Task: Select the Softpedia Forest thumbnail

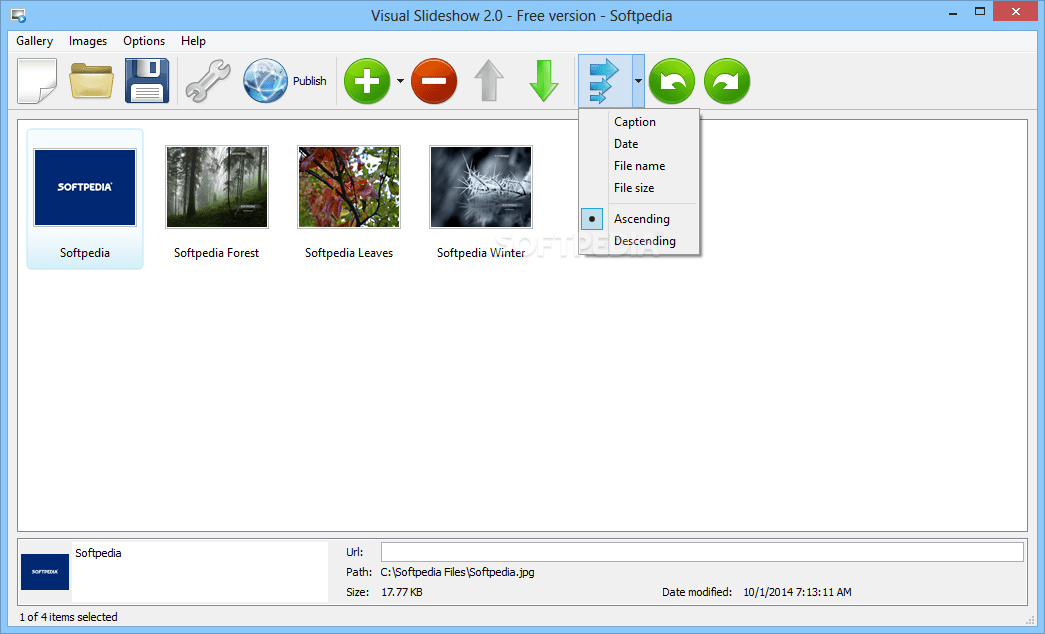Action: tap(217, 187)
